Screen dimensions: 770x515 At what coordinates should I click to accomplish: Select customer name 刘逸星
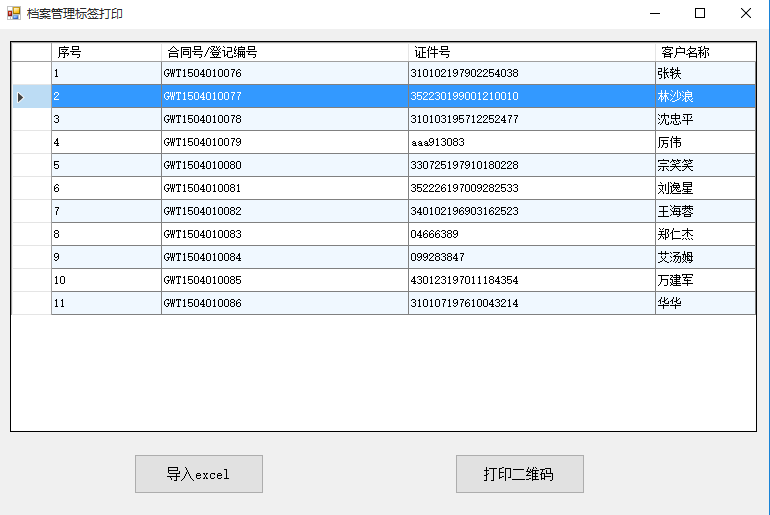tap(705, 189)
